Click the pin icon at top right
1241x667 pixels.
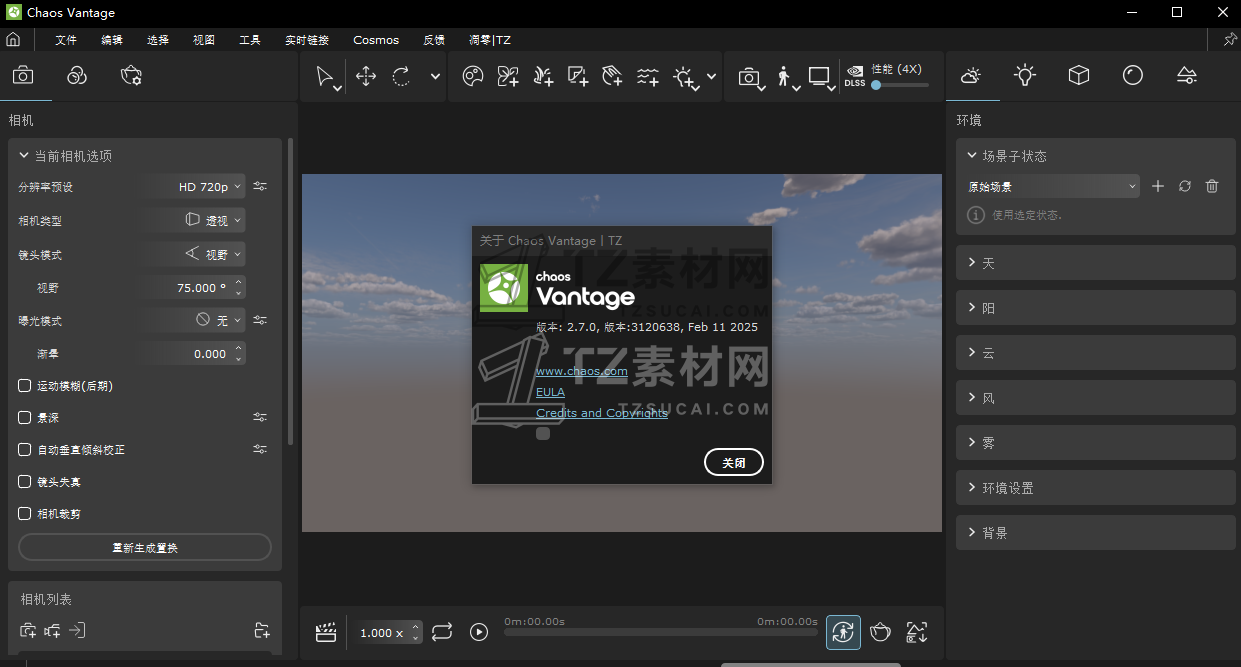tap(1230, 40)
